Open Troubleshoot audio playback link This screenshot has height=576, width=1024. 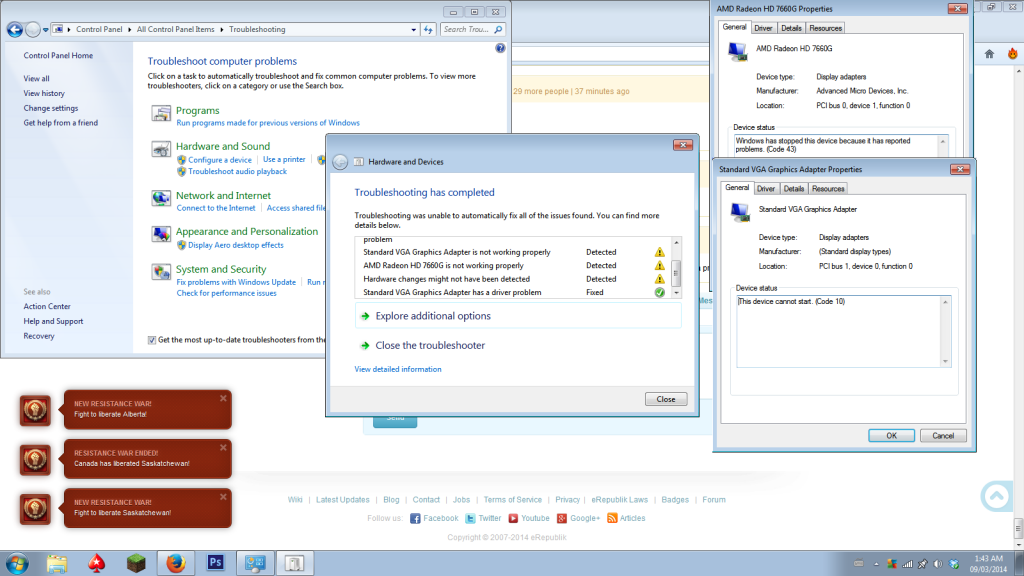click(237, 172)
